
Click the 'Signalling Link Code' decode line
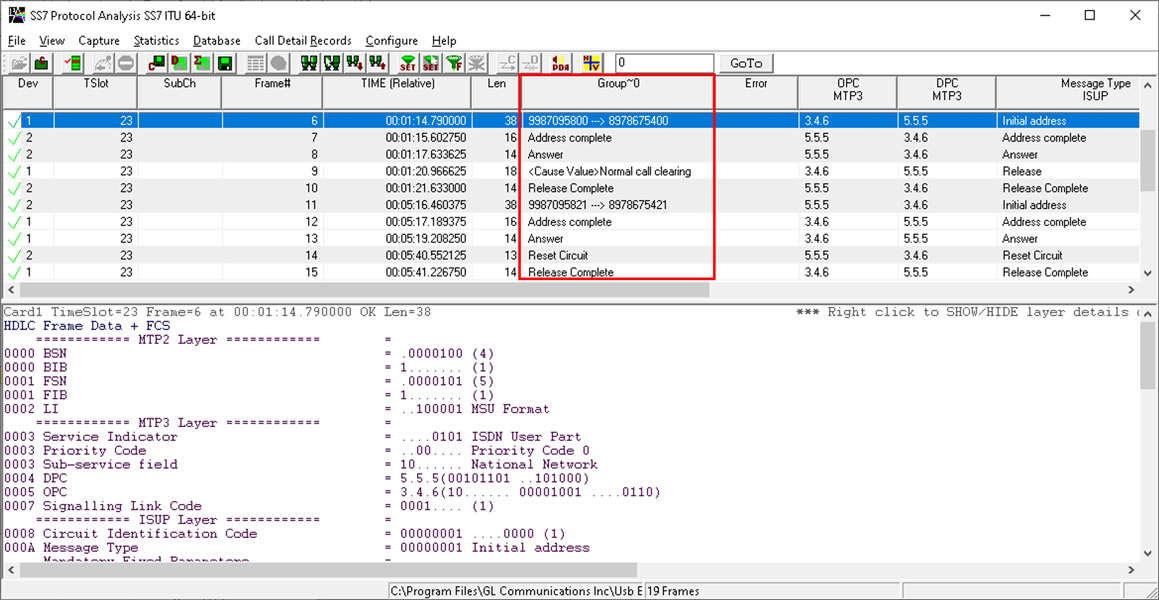pos(249,506)
